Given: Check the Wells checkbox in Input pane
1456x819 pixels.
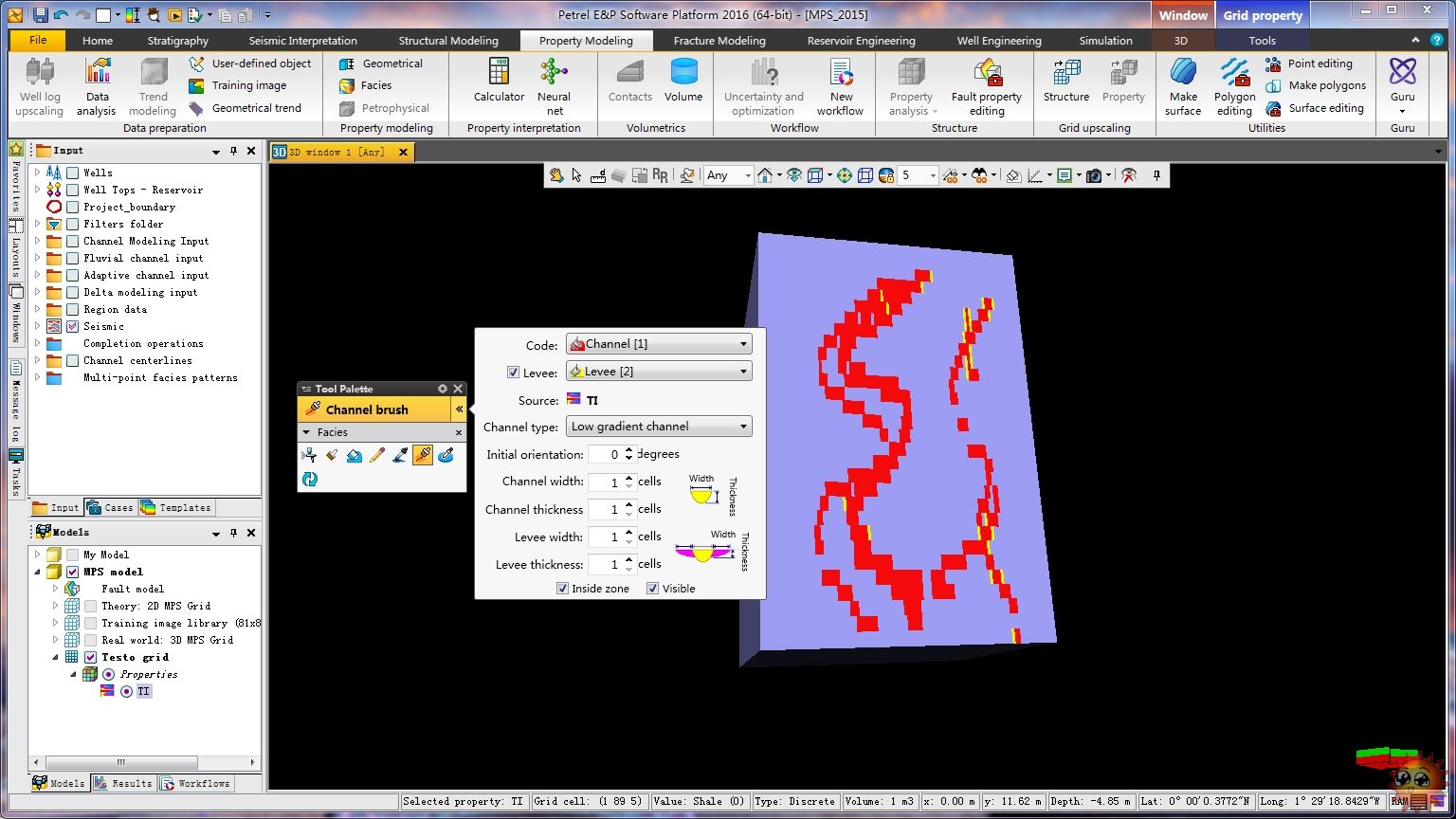Looking at the screenshot, I should click(x=73, y=173).
